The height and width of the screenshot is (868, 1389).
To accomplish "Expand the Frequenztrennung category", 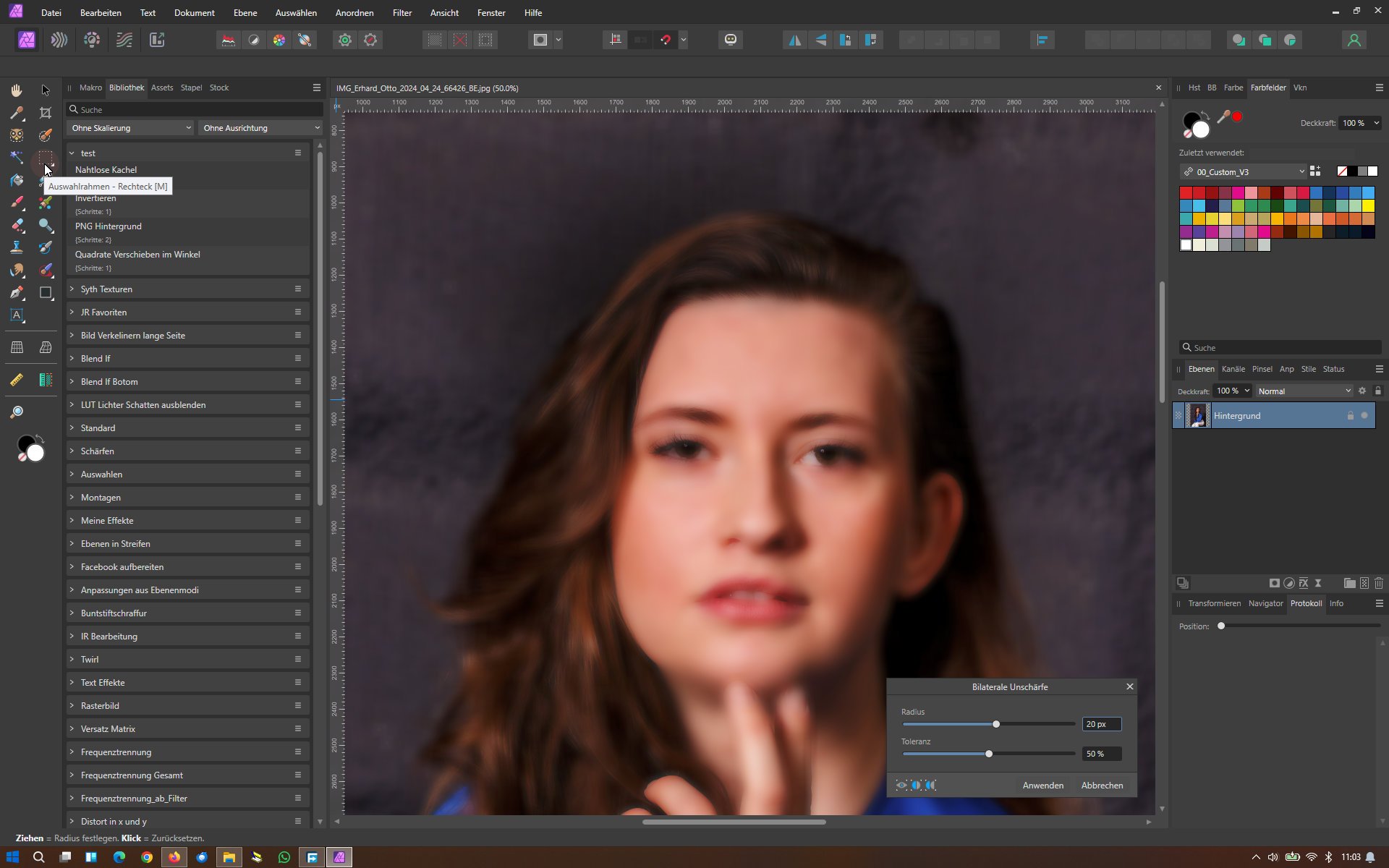I will (72, 752).
